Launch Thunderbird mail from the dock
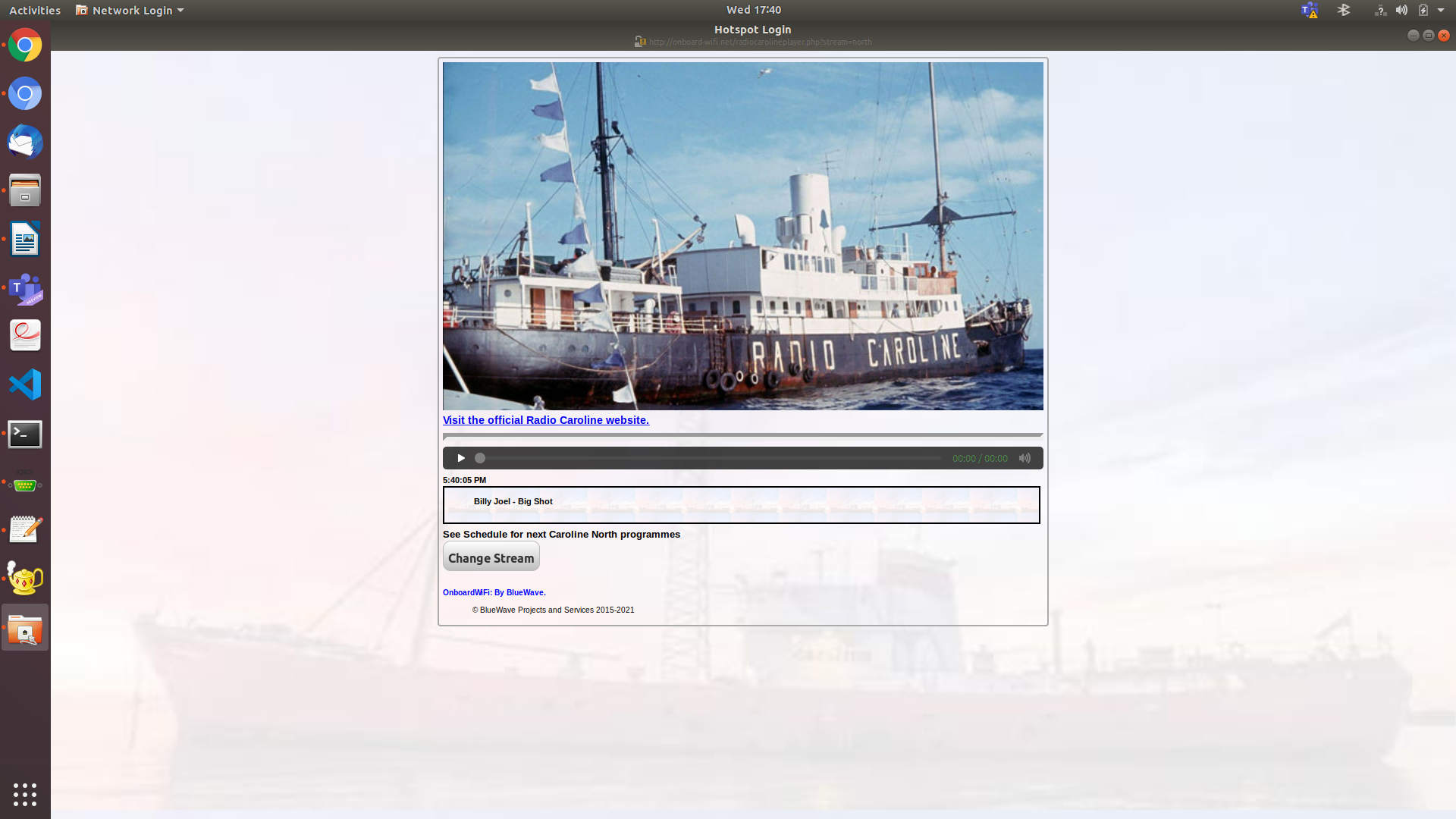Image resolution: width=1456 pixels, height=819 pixels. pyautogui.click(x=25, y=142)
